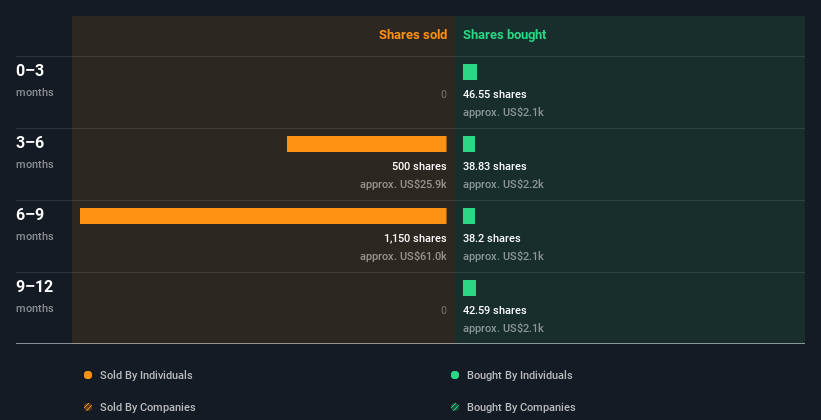Click the green bar for 9–12 months
Image resolution: width=821 pixels, height=420 pixels.
point(469,288)
